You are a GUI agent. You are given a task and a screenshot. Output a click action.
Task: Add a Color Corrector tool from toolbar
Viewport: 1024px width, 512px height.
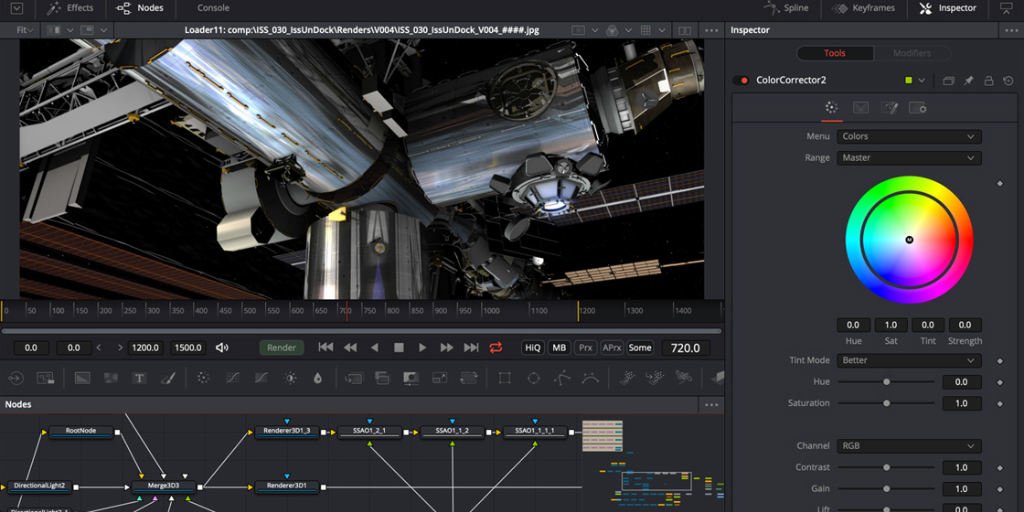tap(202, 377)
